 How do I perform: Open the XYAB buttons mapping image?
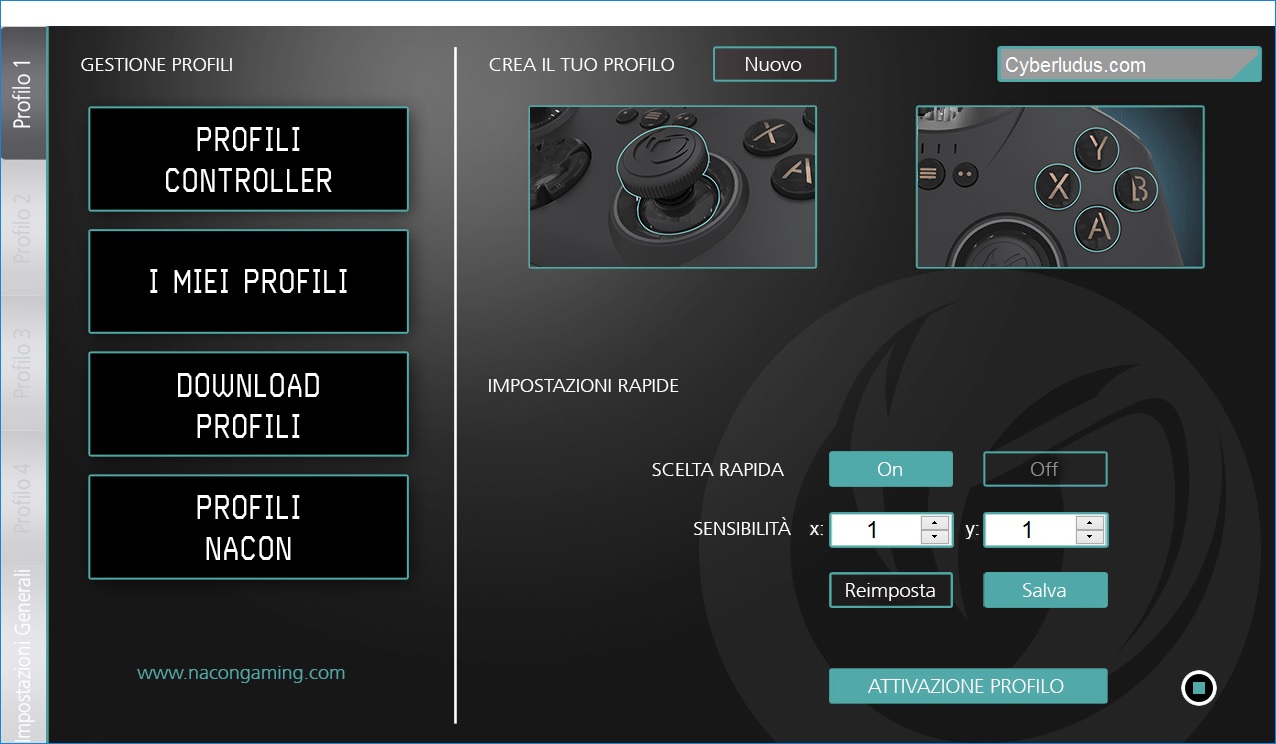coord(1059,187)
